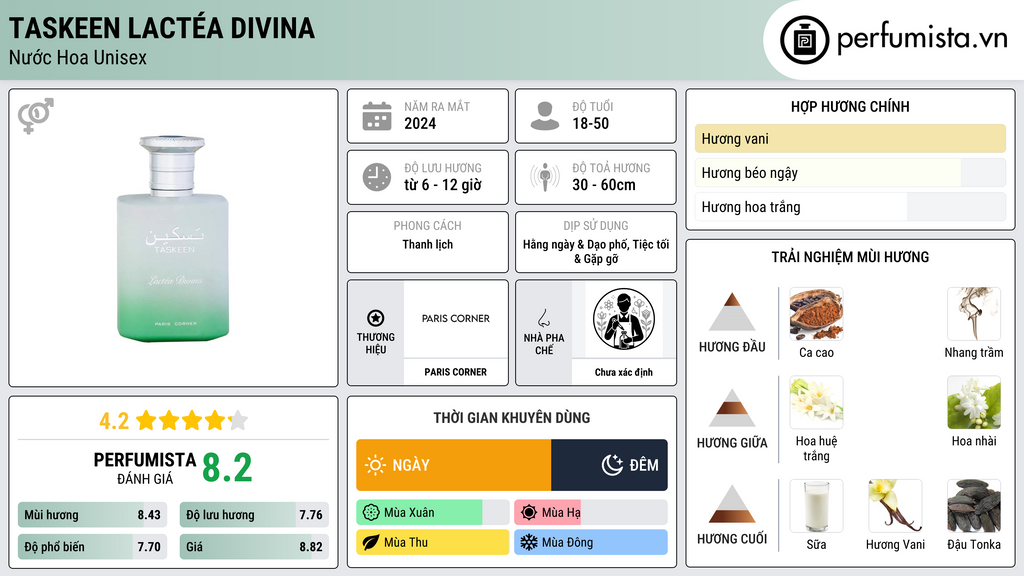Click the leaf icon for Mùa Thu
The image size is (1024, 576).
pyautogui.click(x=371, y=543)
